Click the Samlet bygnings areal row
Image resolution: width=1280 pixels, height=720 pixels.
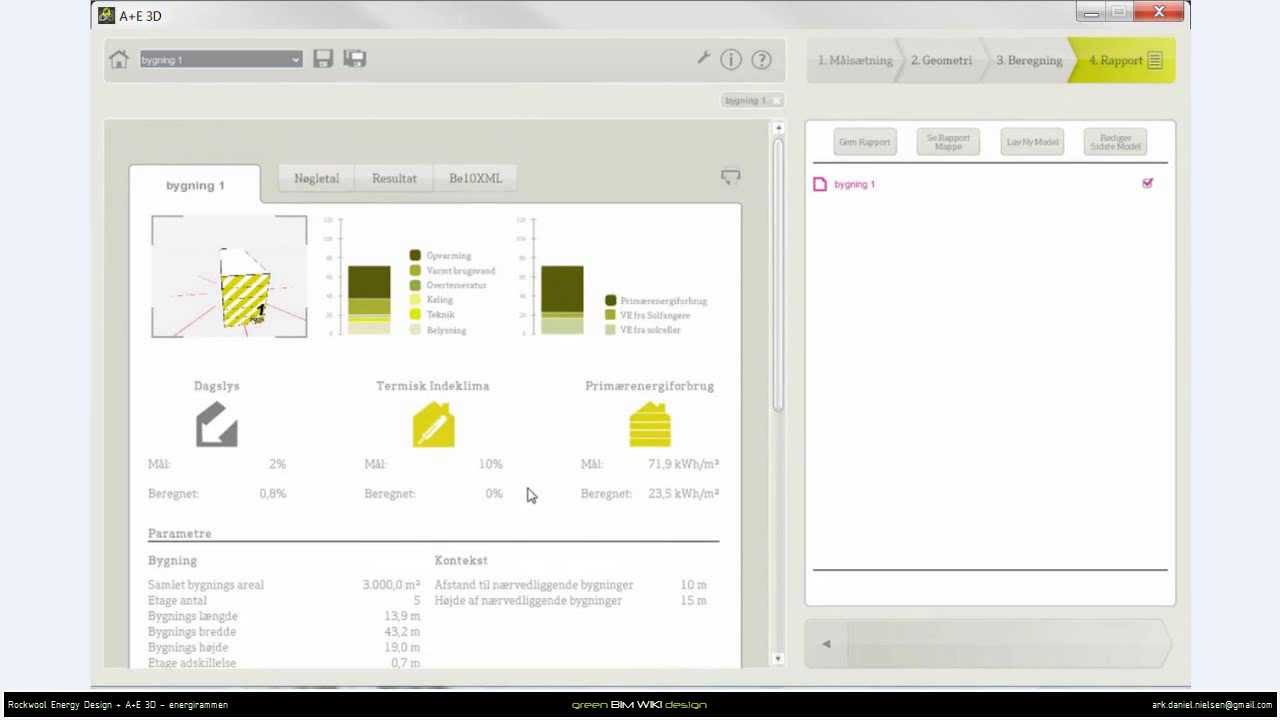pyautogui.click(x=284, y=585)
